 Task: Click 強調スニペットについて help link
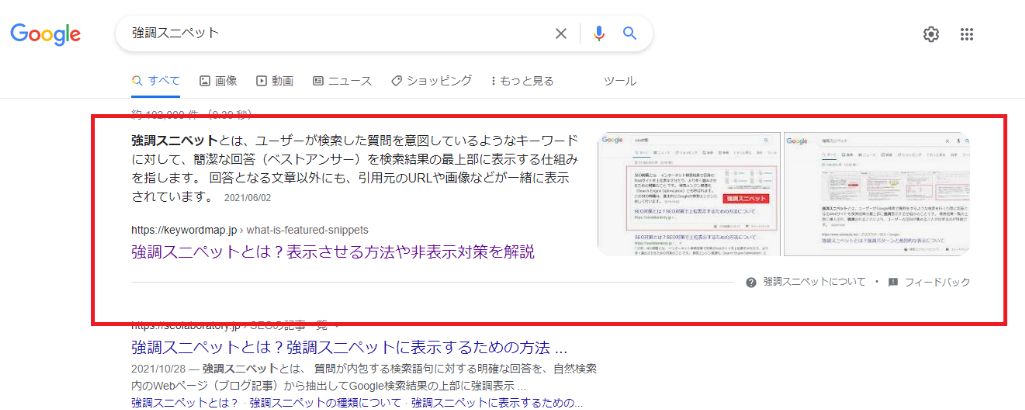815,282
